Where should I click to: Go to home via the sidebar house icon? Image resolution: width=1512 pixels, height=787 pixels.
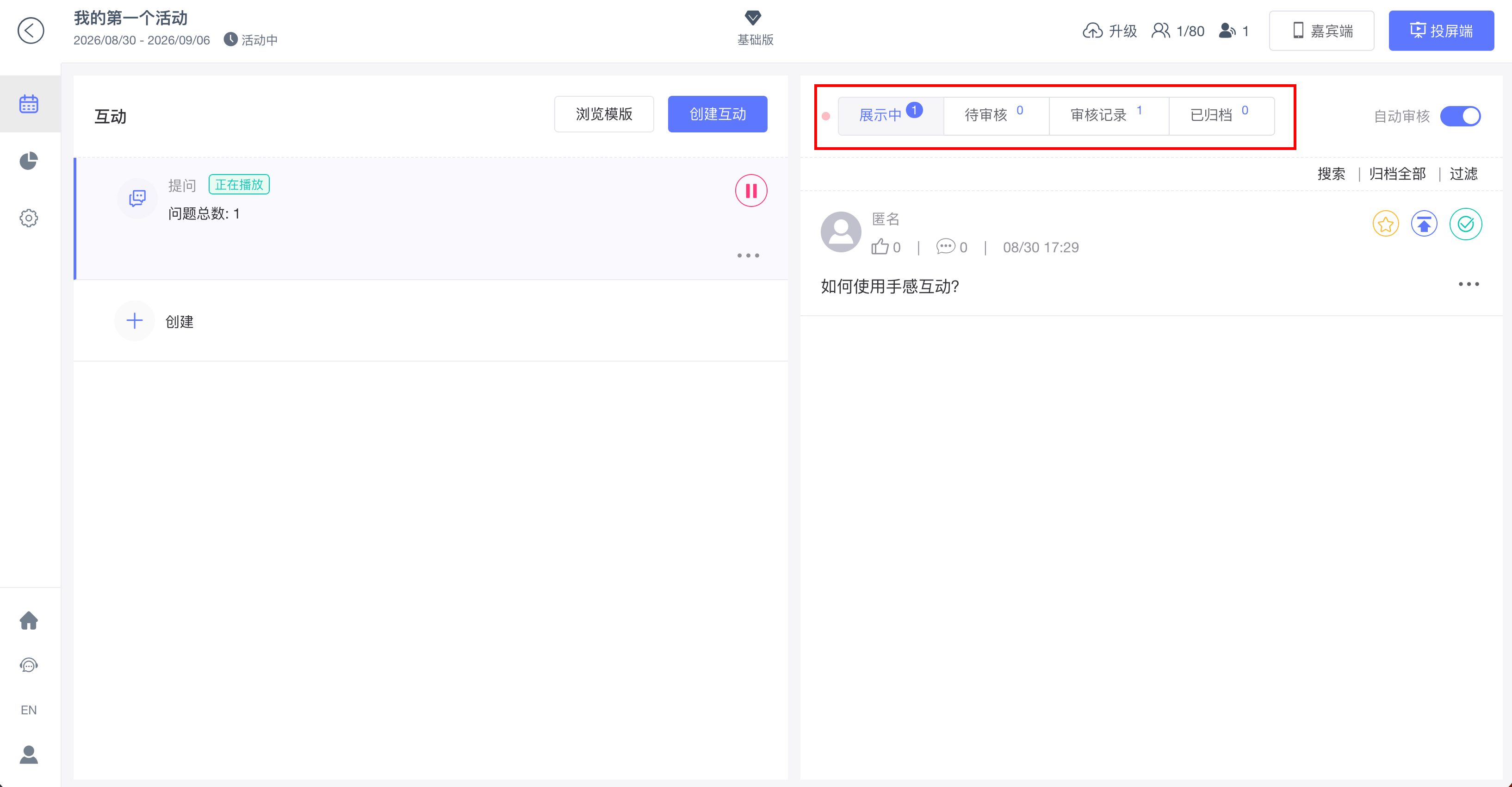point(29,620)
